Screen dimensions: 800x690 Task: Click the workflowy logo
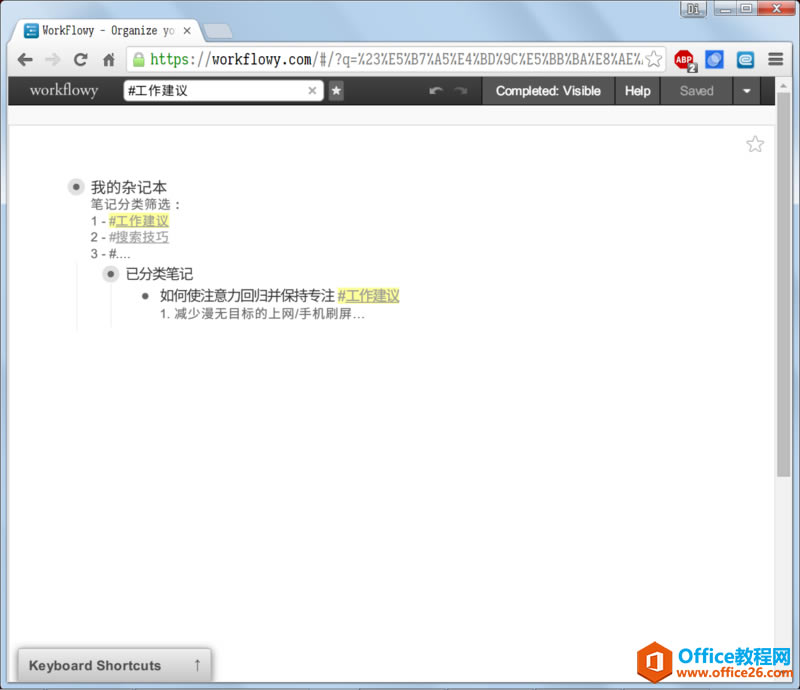(62, 90)
